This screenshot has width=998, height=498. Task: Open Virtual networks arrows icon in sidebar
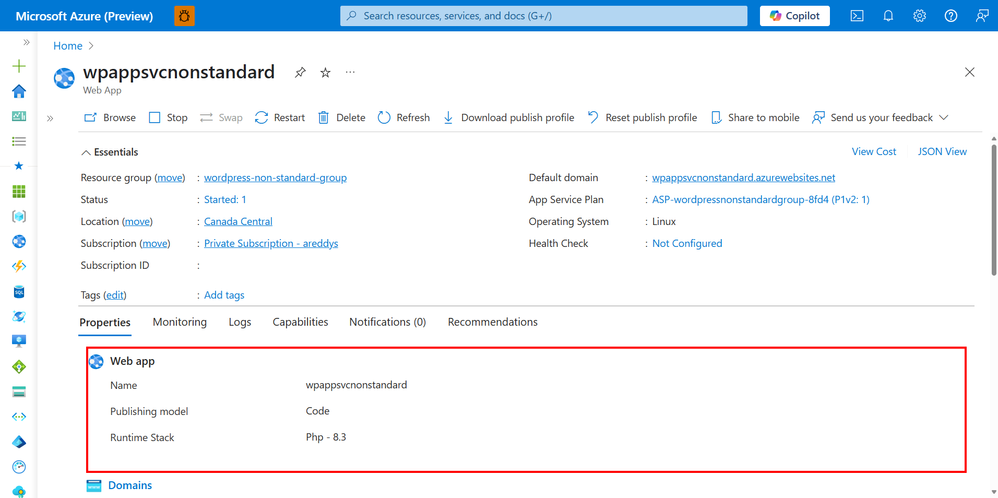point(19,416)
